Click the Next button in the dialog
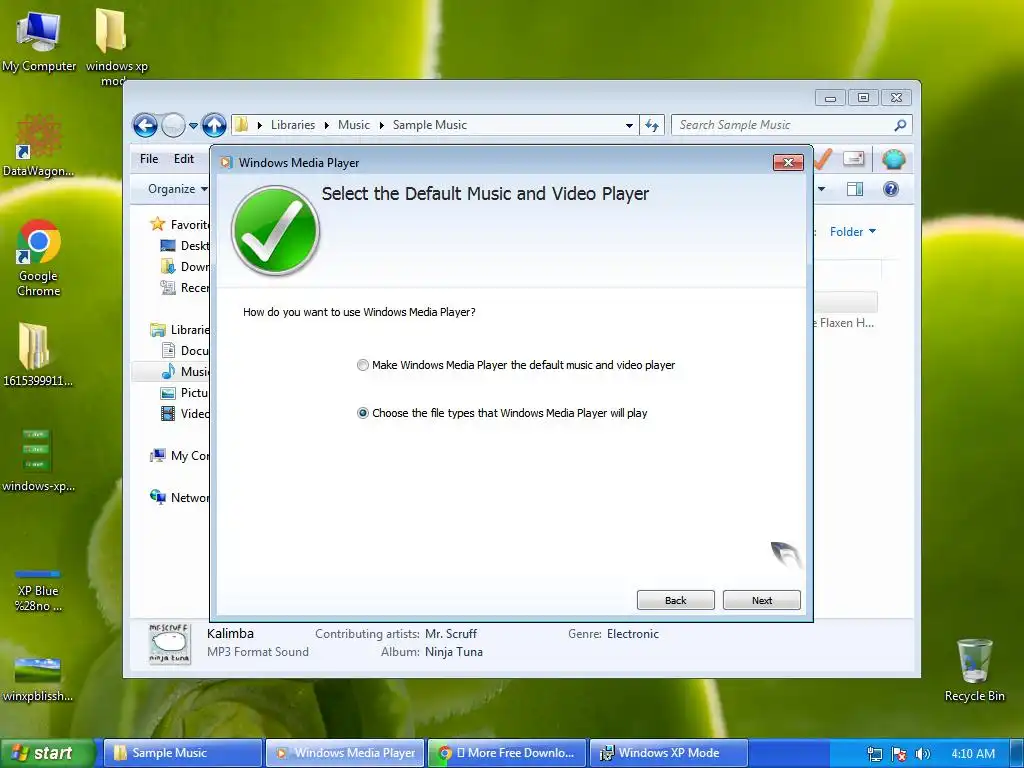The image size is (1024, 768). coord(761,600)
